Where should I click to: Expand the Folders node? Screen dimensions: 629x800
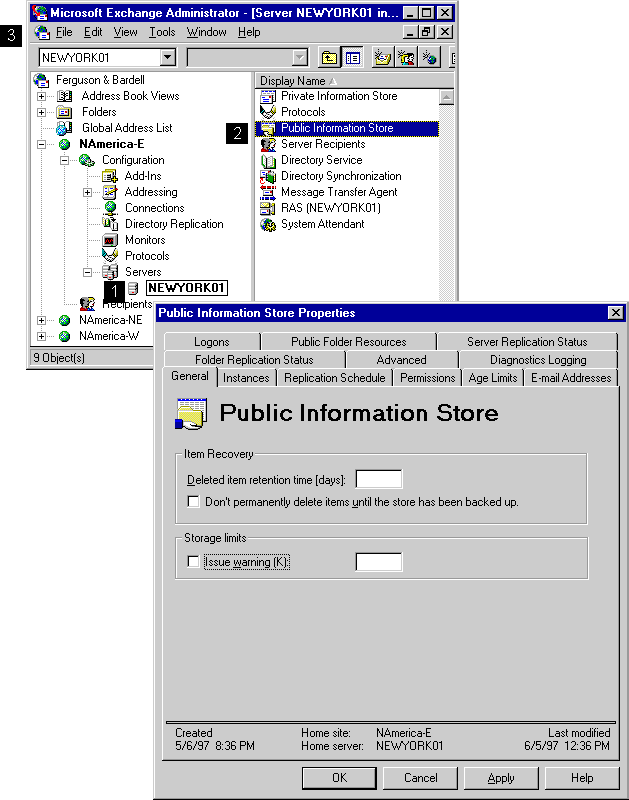[x=41, y=112]
